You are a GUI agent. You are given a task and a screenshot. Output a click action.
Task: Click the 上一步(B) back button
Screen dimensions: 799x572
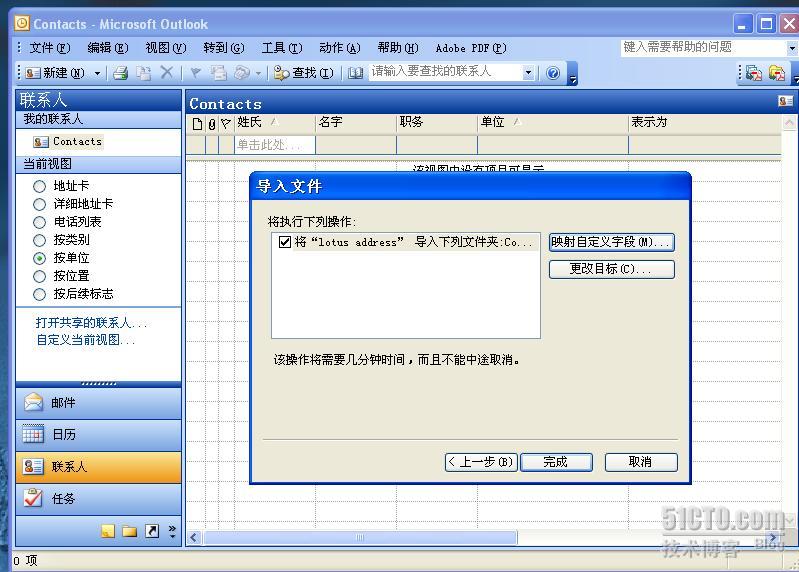click(x=481, y=462)
